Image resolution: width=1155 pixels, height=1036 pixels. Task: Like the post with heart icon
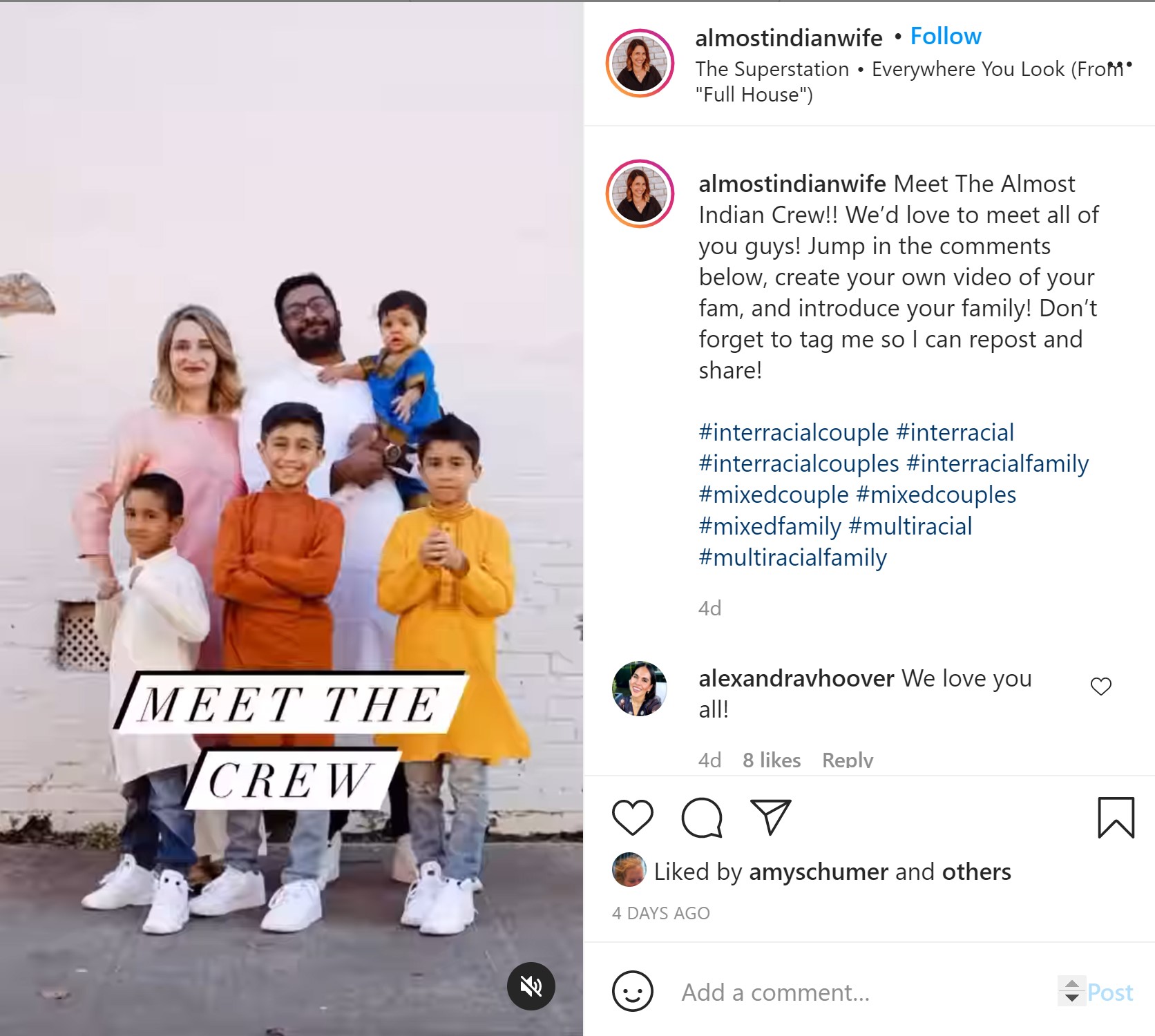coord(632,818)
